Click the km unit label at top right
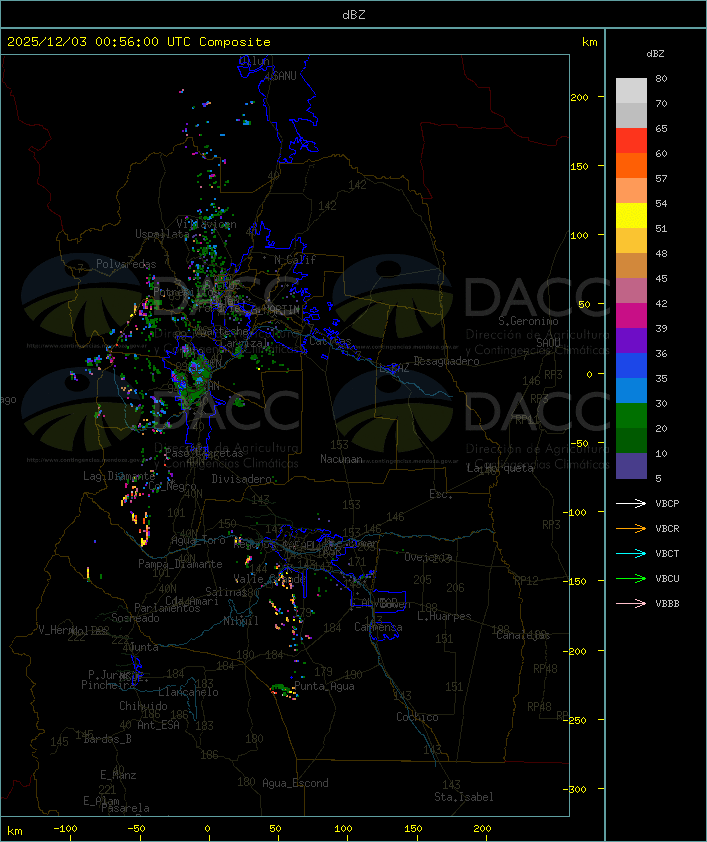 click(x=589, y=42)
